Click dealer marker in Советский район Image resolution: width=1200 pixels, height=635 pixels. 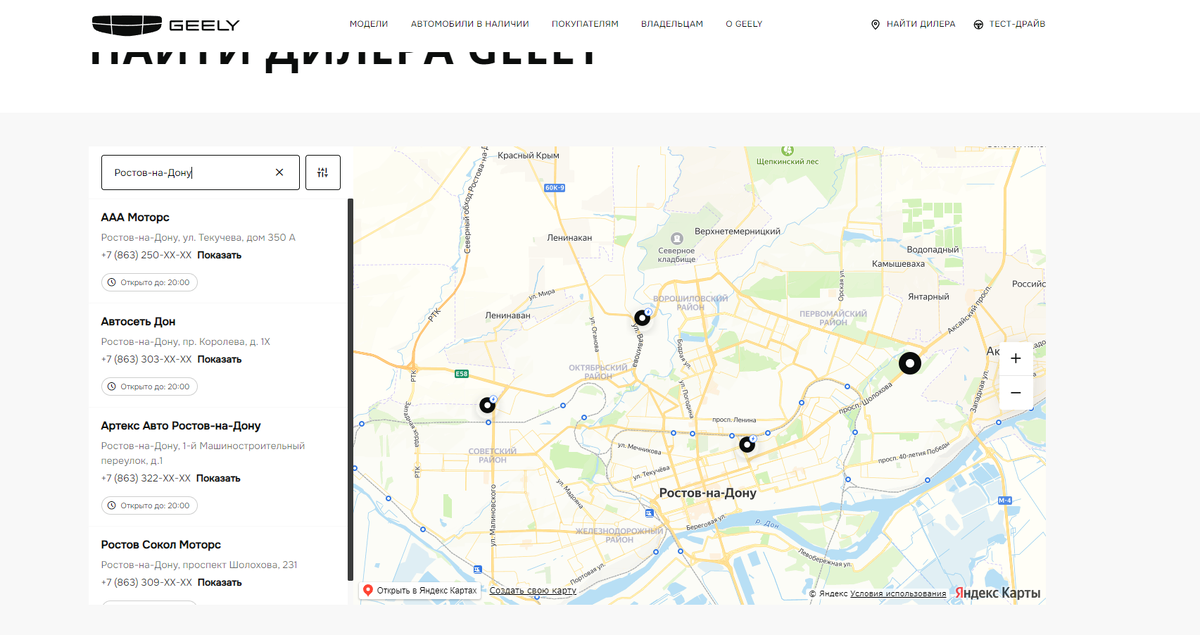coord(487,405)
